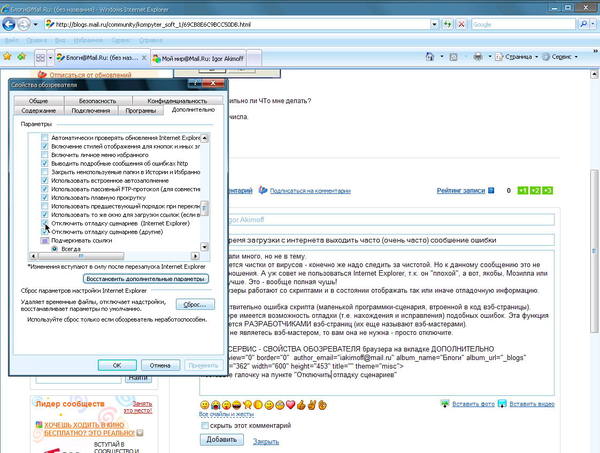The width and height of the screenshot is (600, 453).
Task: Click into the address bar URL field
Action: pyautogui.click(x=237, y=24)
